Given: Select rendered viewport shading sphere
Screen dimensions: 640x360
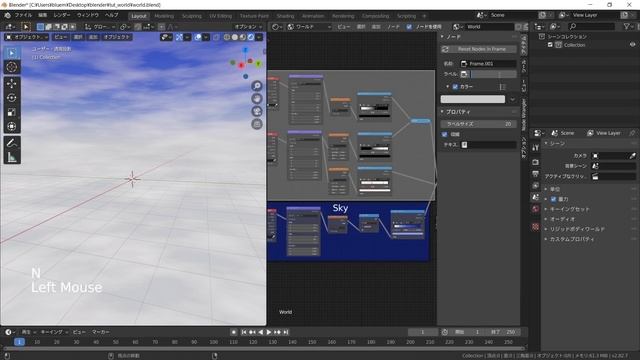Looking at the screenshot, I should pyautogui.click(x=251, y=37).
